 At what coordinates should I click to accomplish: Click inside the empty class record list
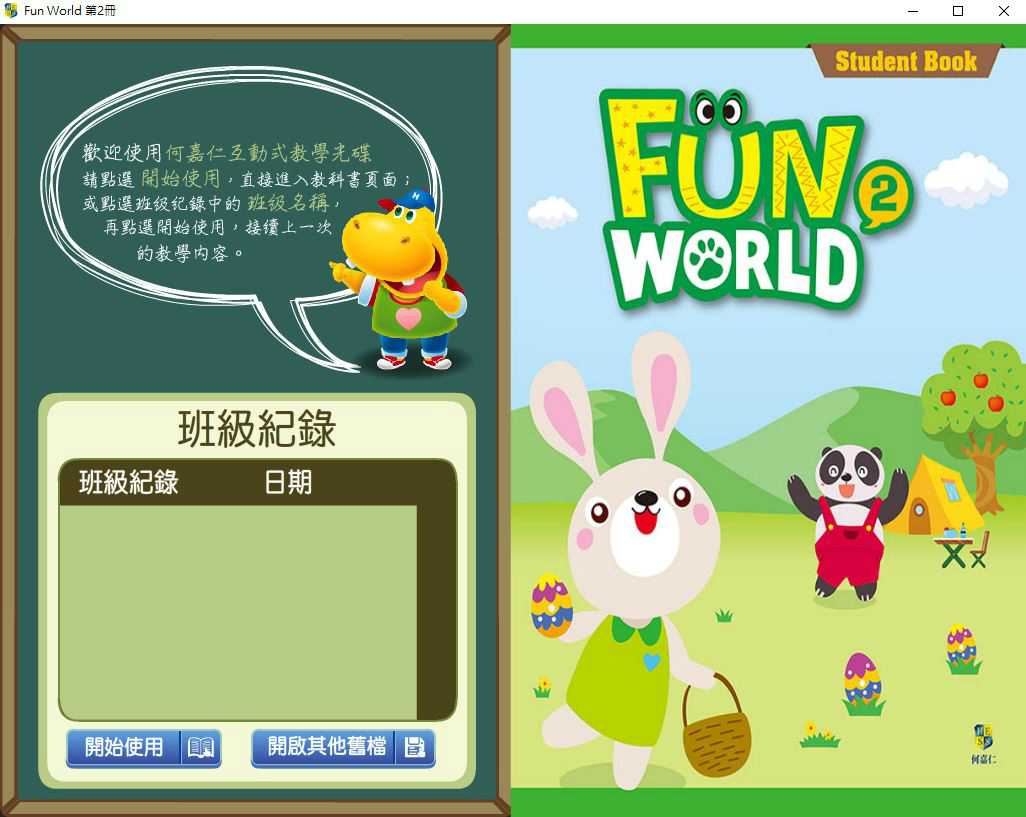point(238,612)
